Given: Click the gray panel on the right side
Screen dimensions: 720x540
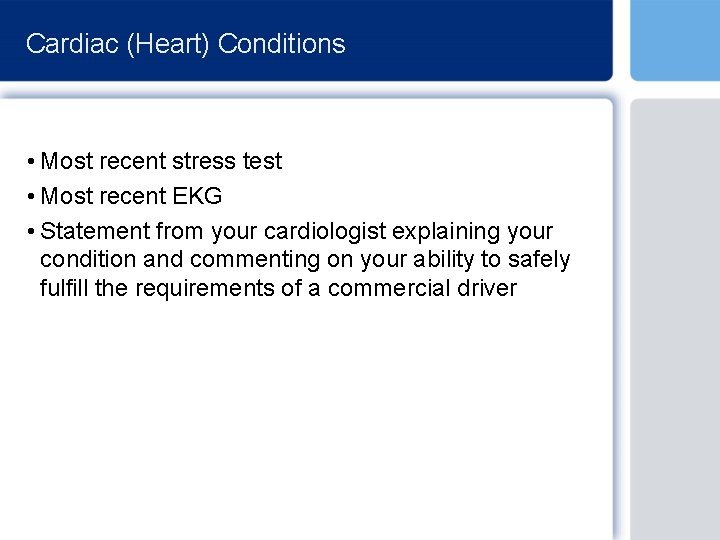Looking at the screenshot, I should point(675,320).
